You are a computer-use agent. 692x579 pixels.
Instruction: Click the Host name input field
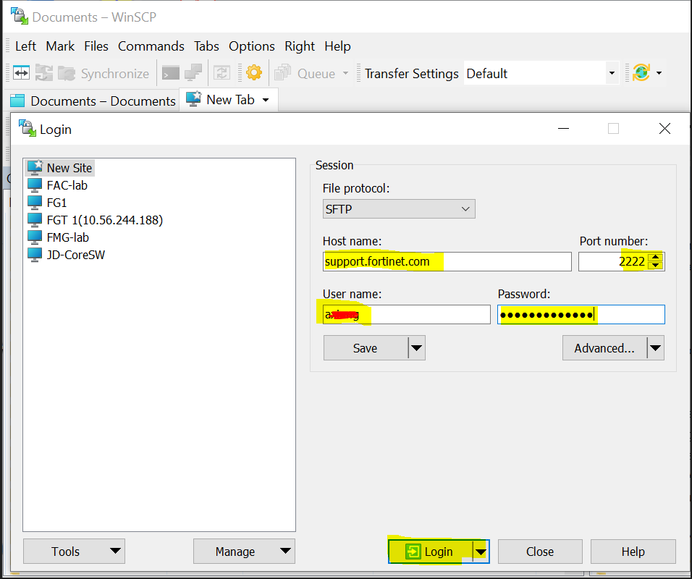[x=447, y=262]
